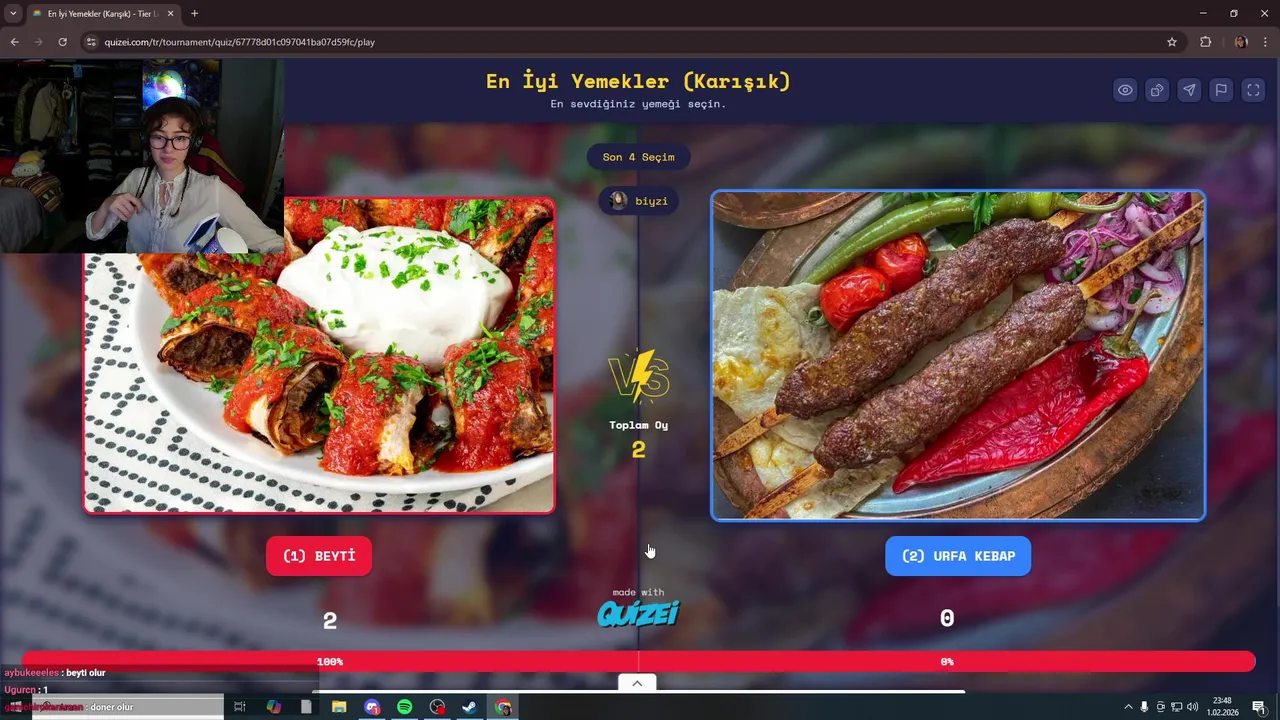Expand the bottom panel chevron
The height and width of the screenshot is (720, 1280).
tap(637, 683)
